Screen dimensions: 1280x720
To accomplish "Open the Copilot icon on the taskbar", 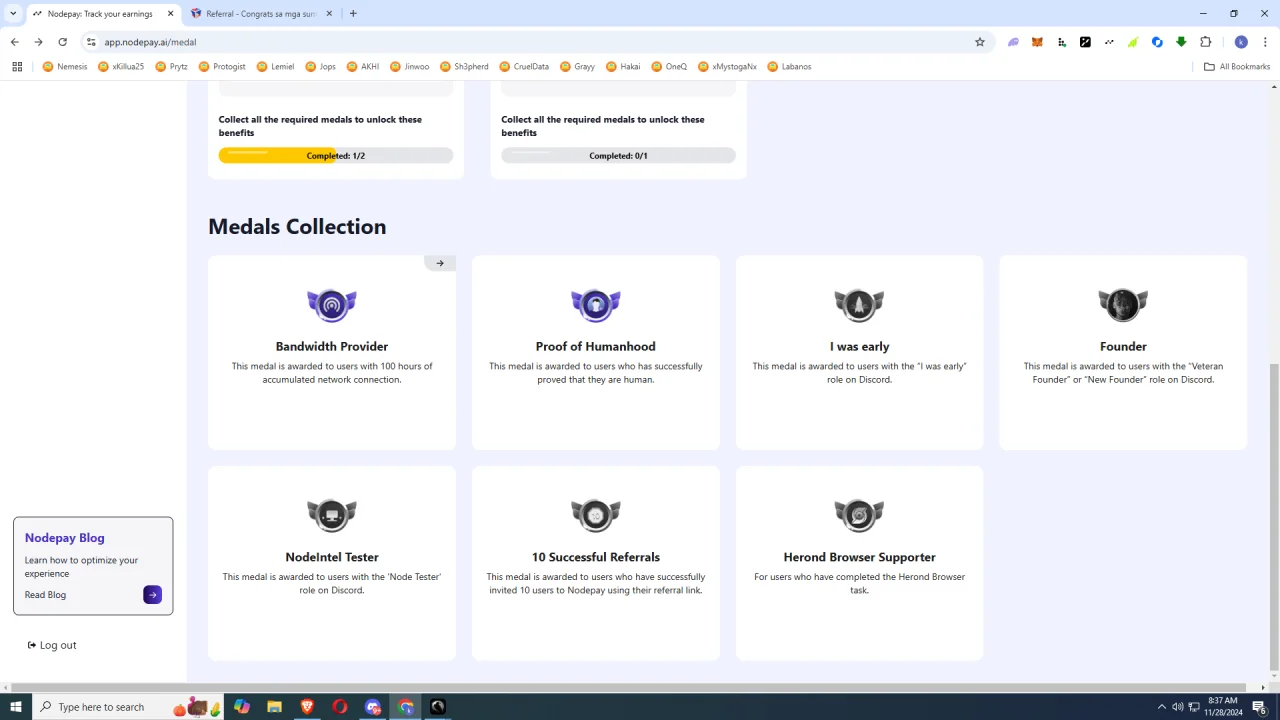I will point(242,707).
